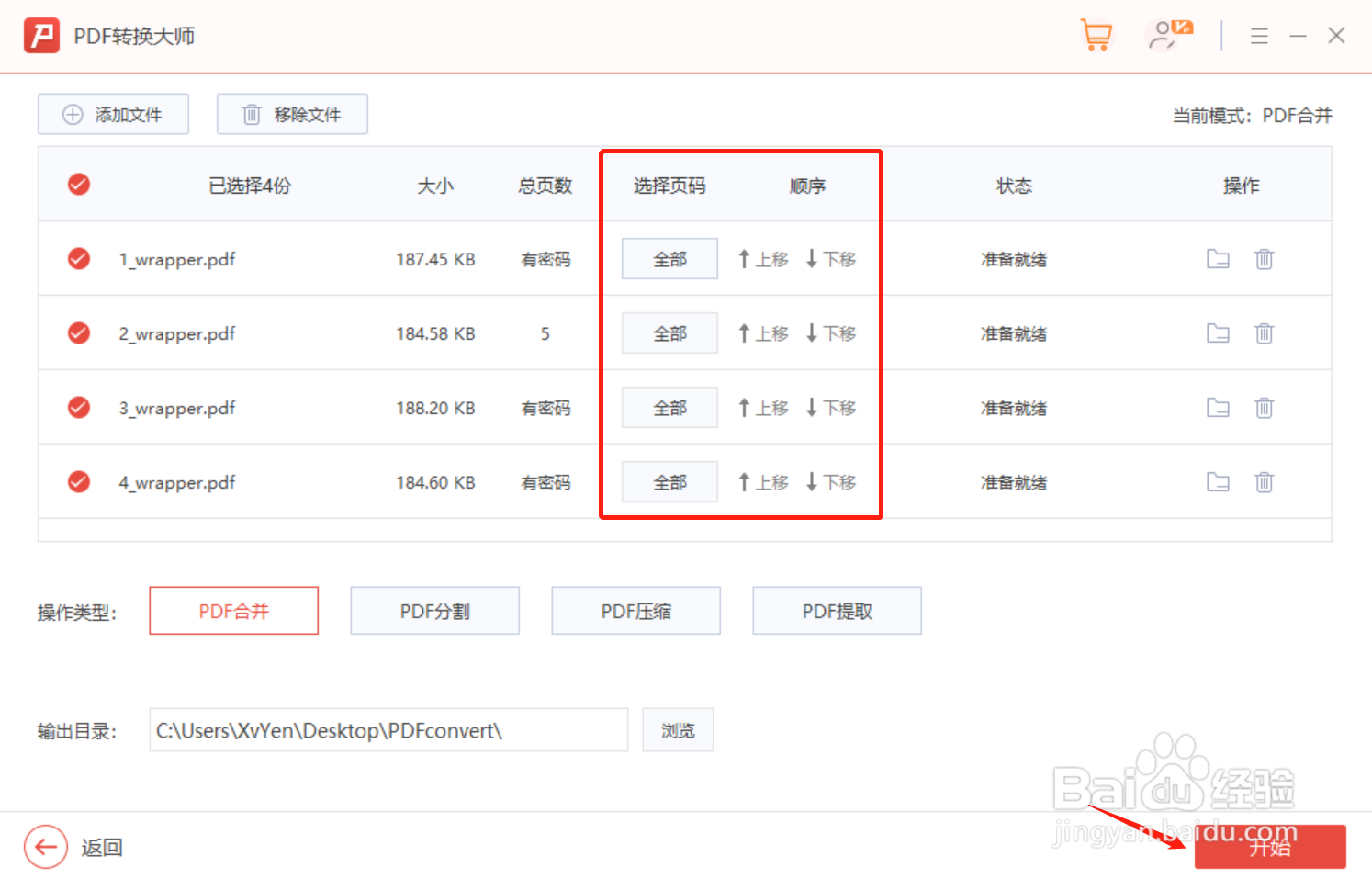Click the 返回 back arrow
This screenshot has width=1372, height=879.
(x=46, y=847)
